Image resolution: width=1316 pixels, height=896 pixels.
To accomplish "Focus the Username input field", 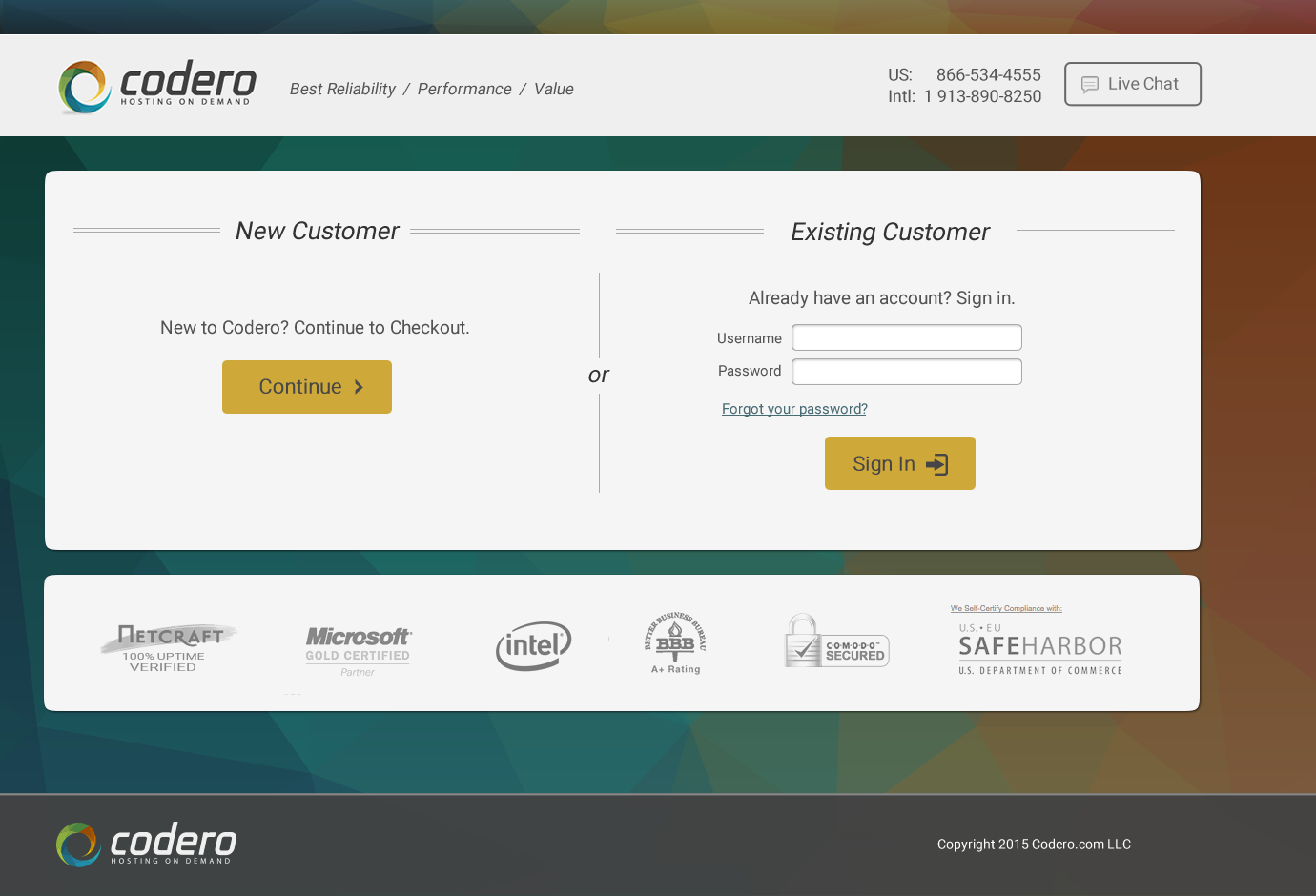I will point(907,337).
